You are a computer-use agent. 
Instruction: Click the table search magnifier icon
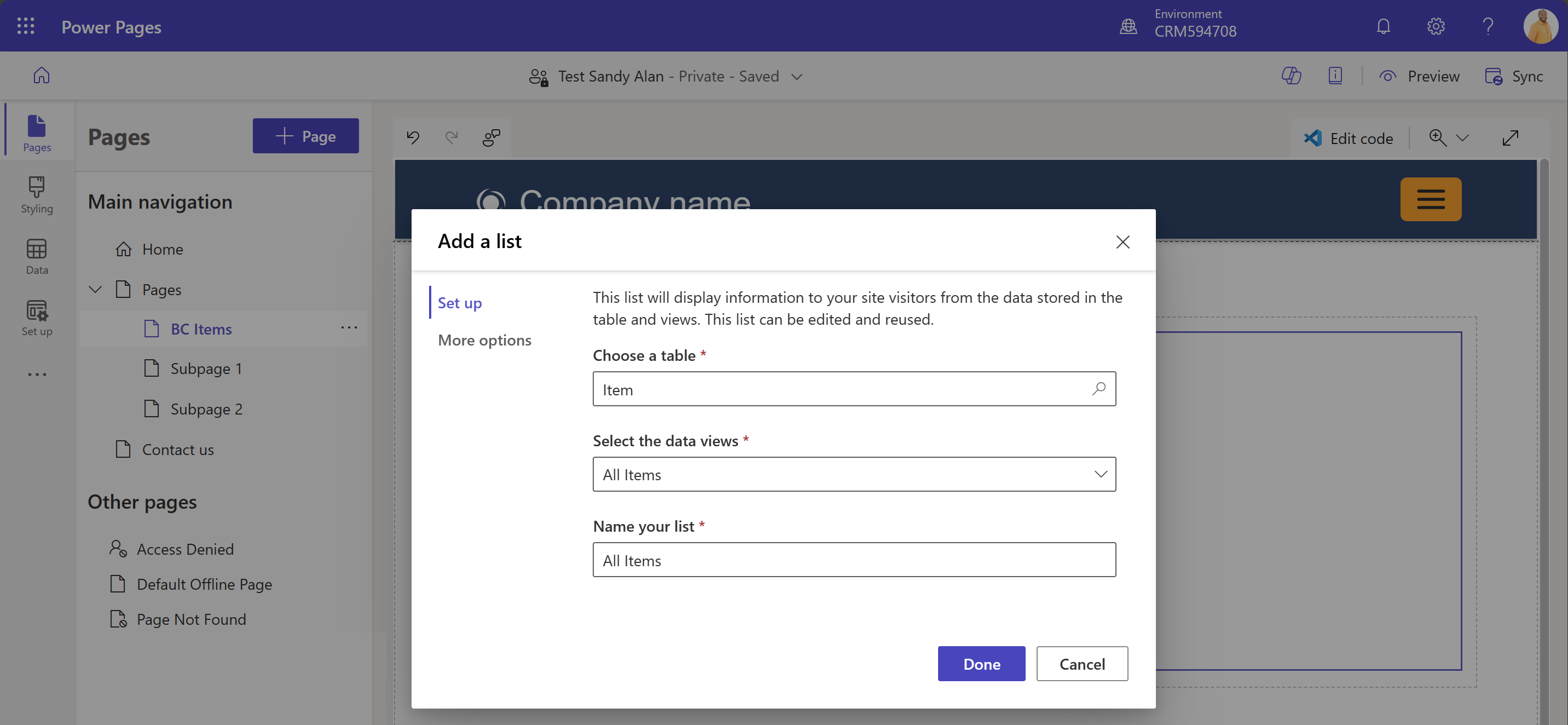click(1099, 389)
